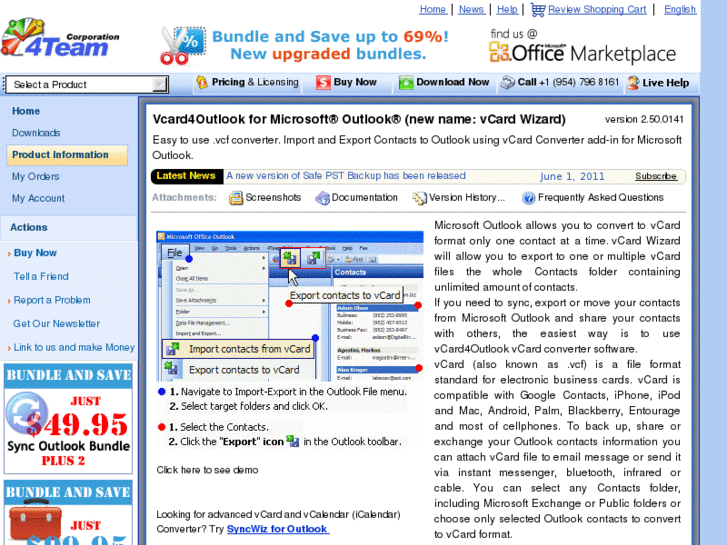
Task: Click Call +1 (954) 796 8161
Action: click(568, 82)
